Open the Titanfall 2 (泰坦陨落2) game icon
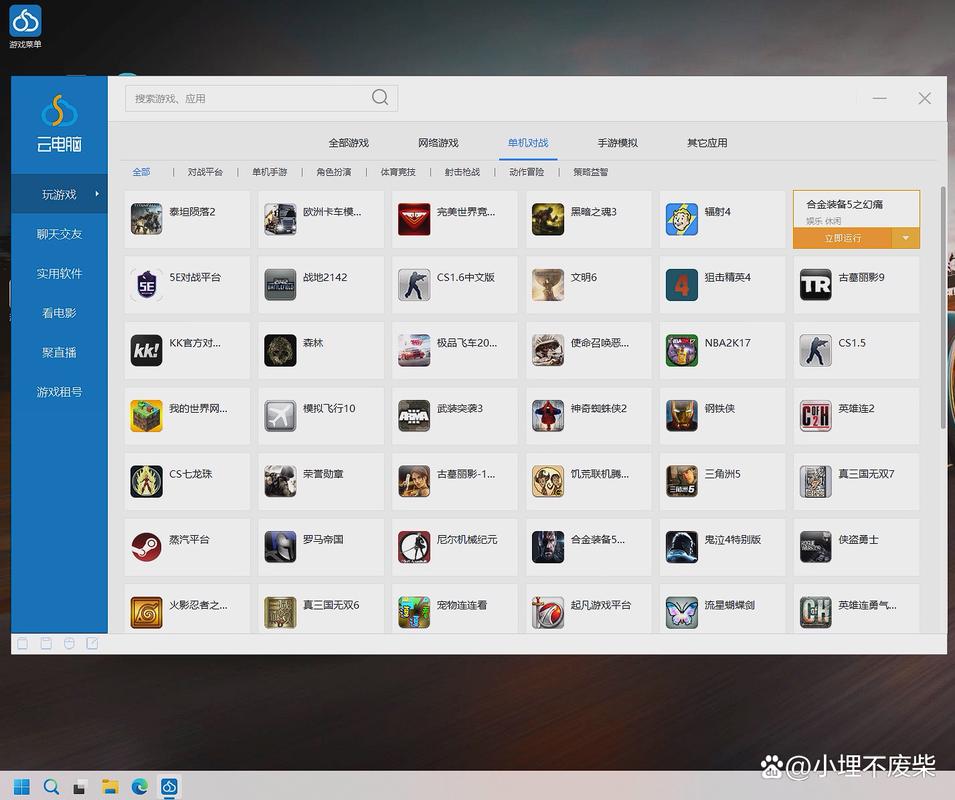 point(146,219)
